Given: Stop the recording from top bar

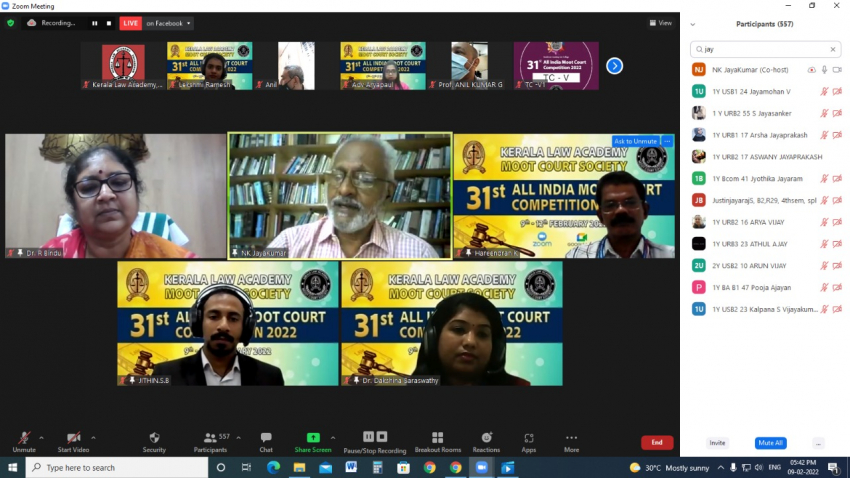Looking at the screenshot, I should tap(108, 23).
